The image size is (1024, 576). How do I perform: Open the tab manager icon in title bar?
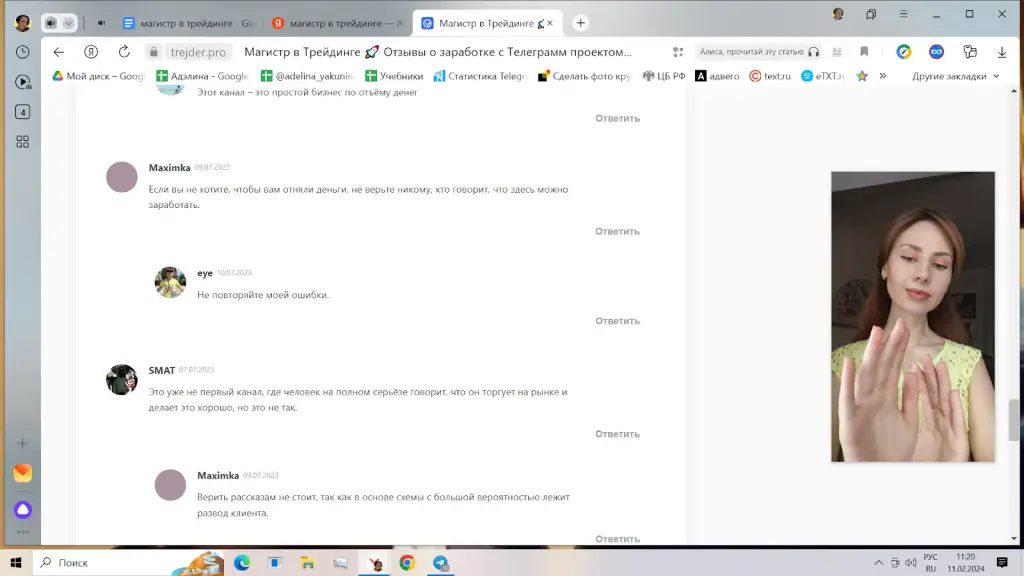click(x=871, y=14)
